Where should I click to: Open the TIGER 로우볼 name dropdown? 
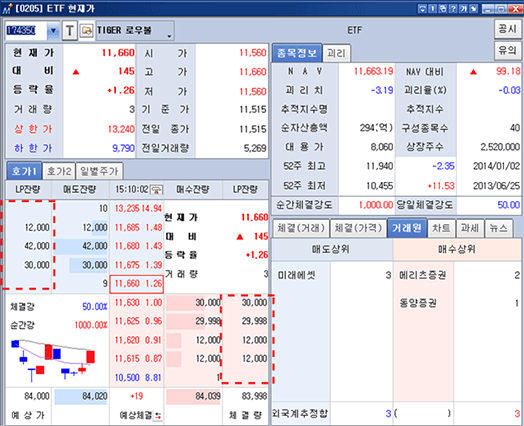[135, 31]
